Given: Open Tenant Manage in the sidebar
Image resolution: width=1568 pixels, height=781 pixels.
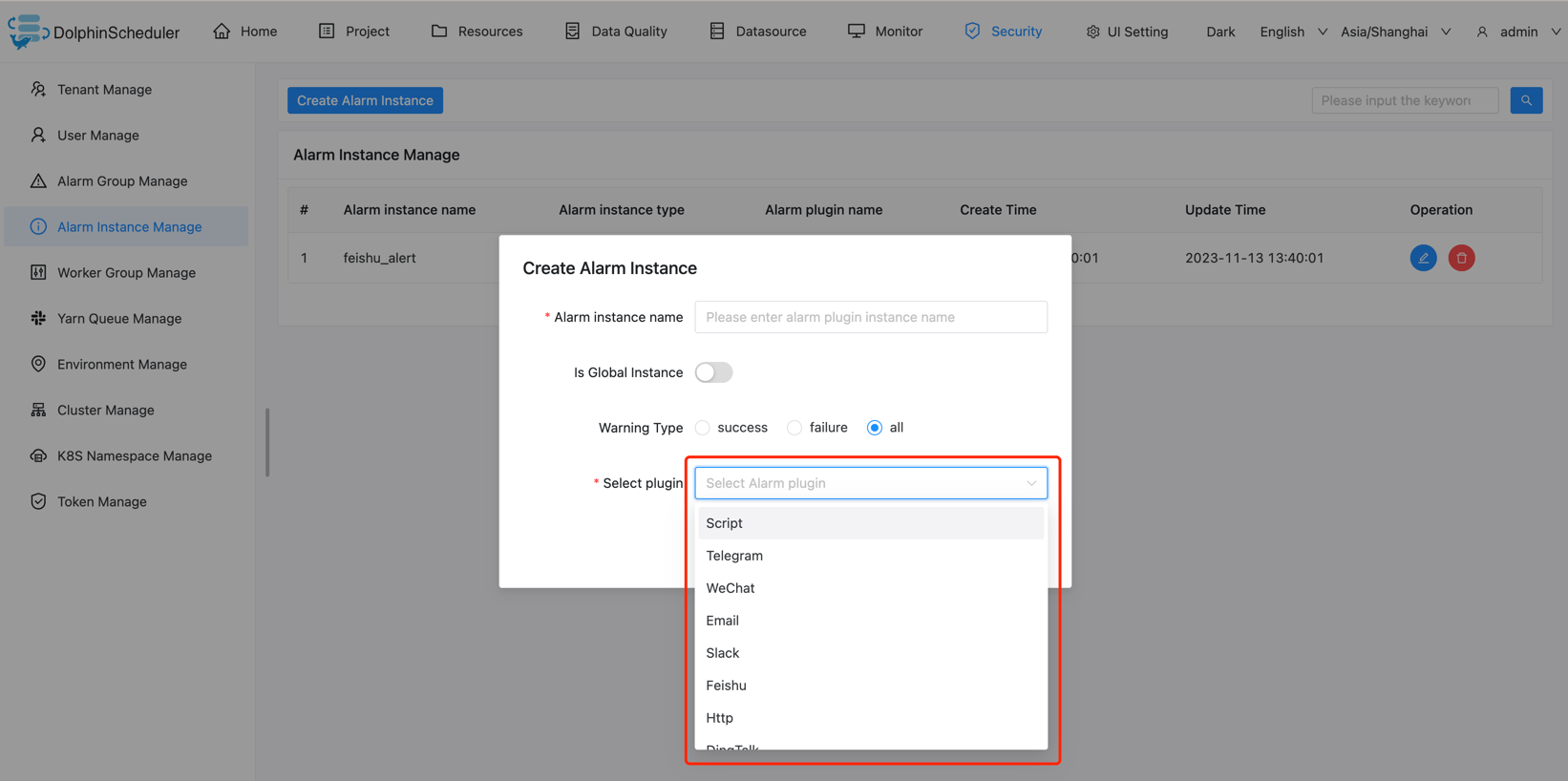Looking at the screenshot, I should [104, 90].
